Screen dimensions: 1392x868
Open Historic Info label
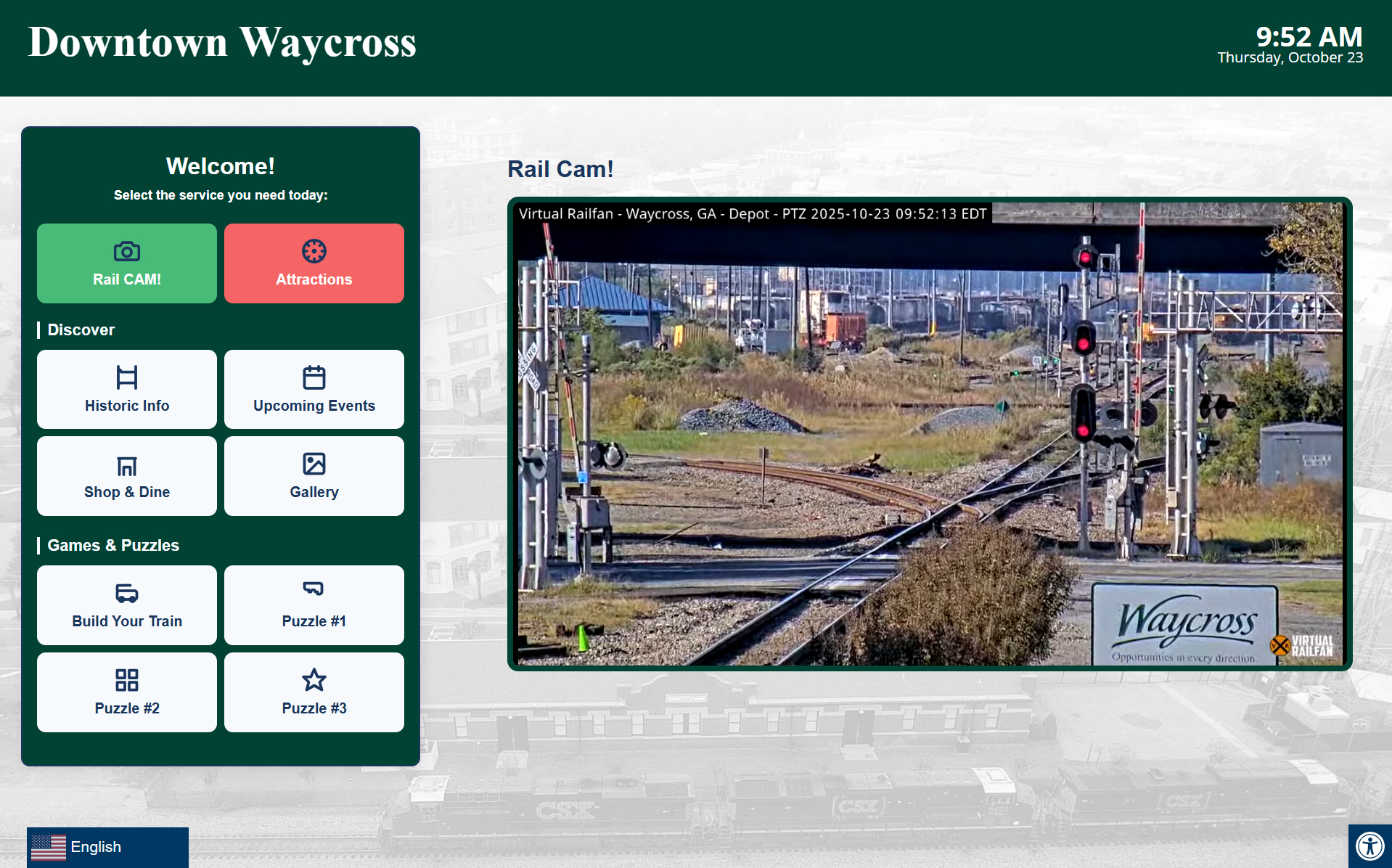point(127,406)
